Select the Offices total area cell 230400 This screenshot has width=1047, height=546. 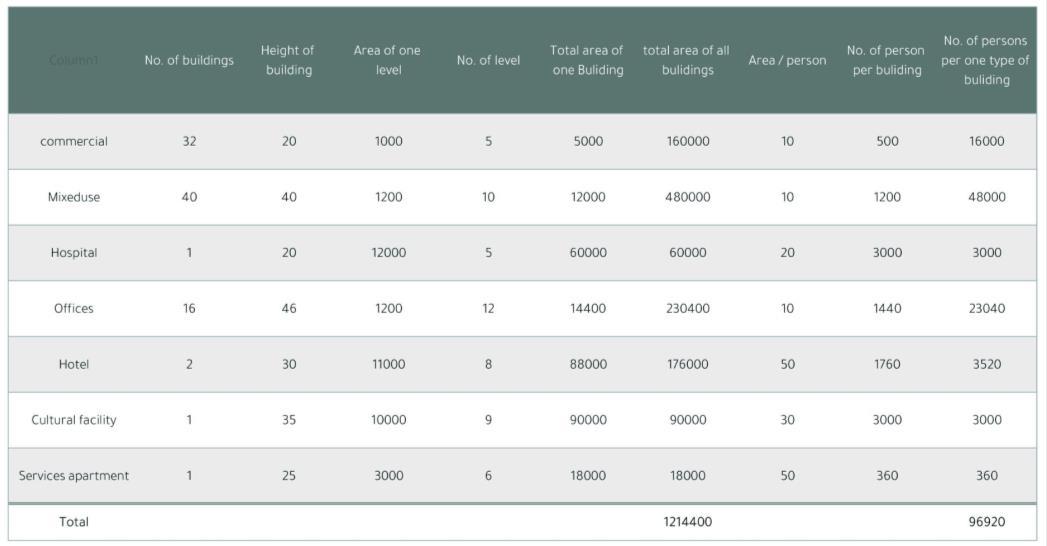[x=687, y=308]
